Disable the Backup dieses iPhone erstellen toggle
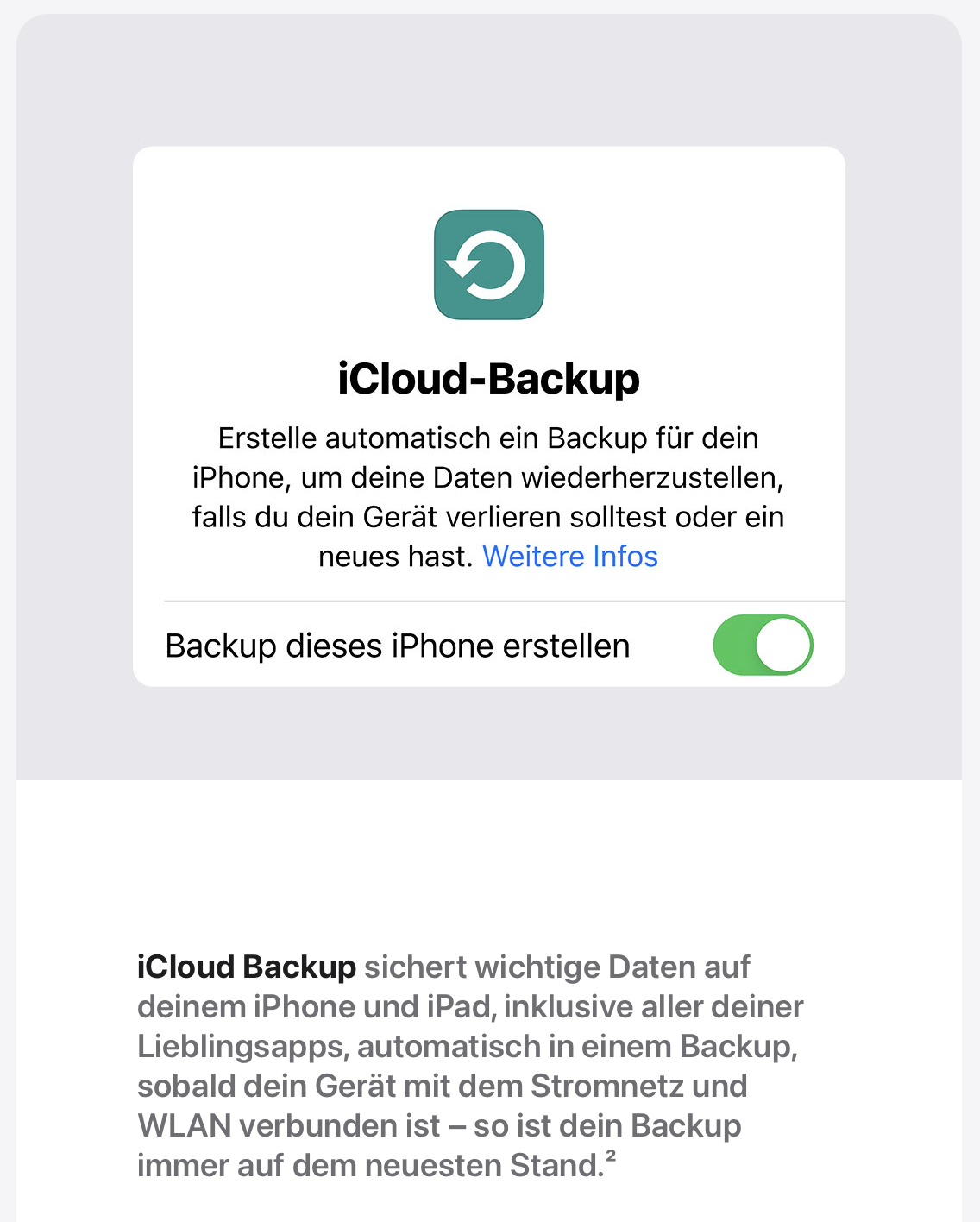Screen dimensions: 980x1222 [x=763, y=646]
